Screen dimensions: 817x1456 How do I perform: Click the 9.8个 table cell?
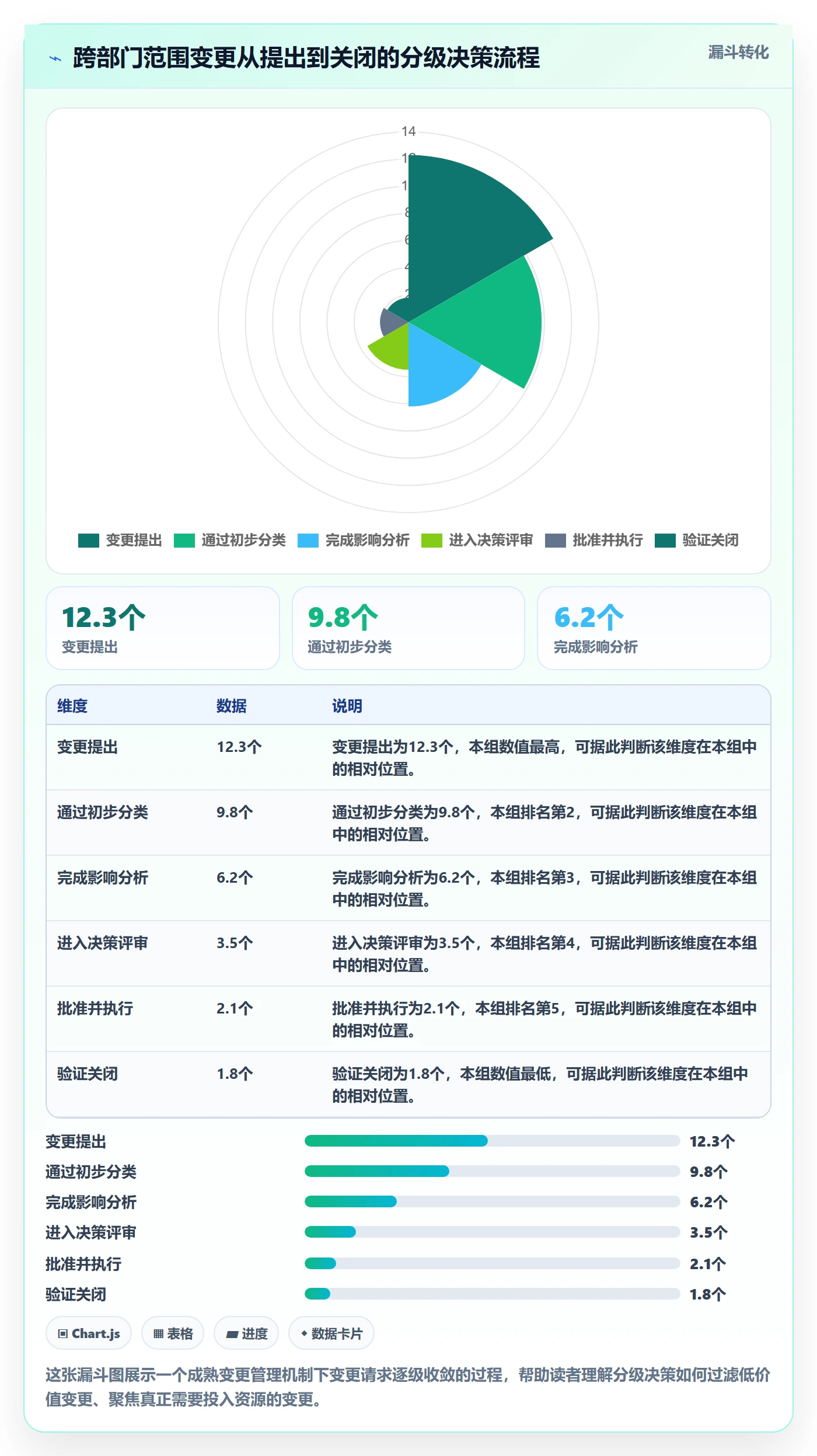pos(235,813)
